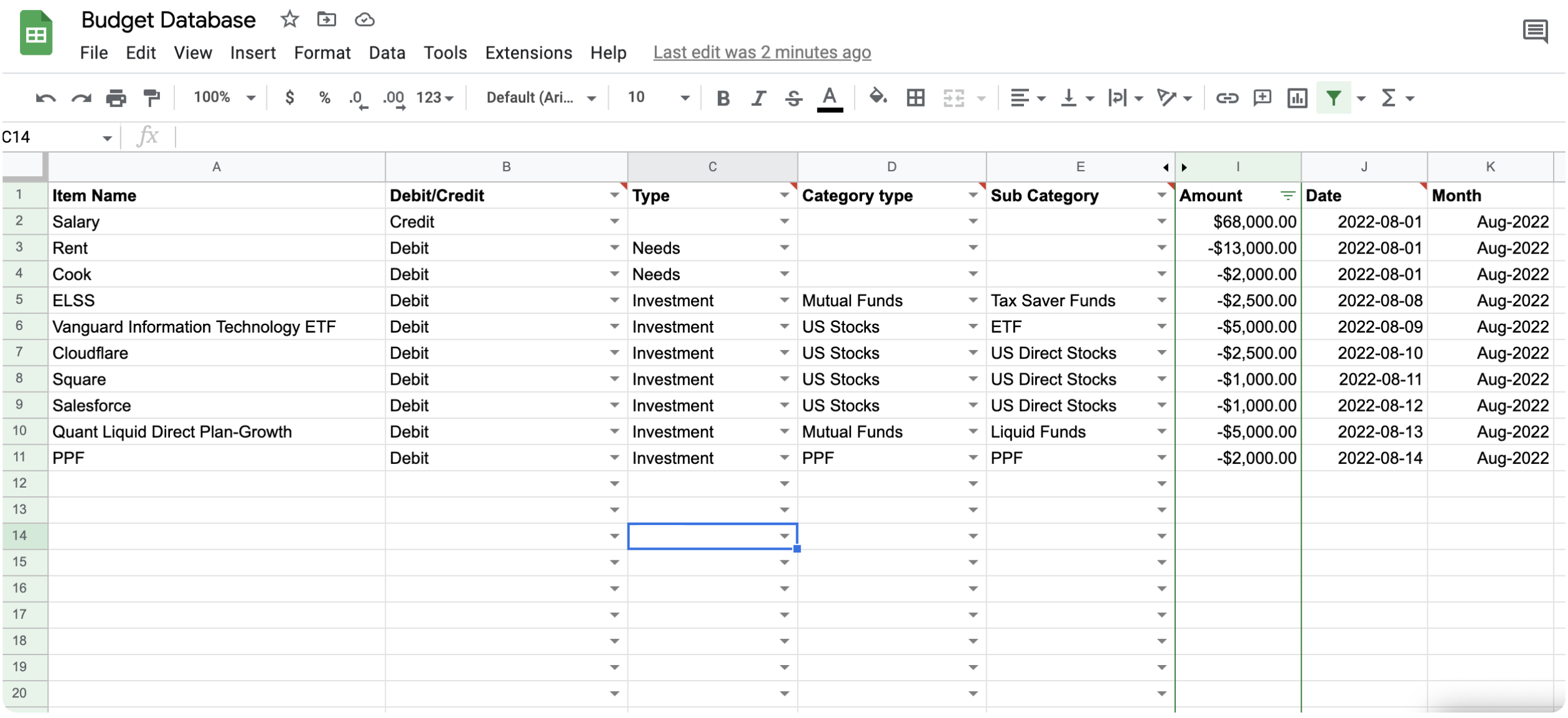
Task: Open the Borders tool
Action: coord(915,98)
